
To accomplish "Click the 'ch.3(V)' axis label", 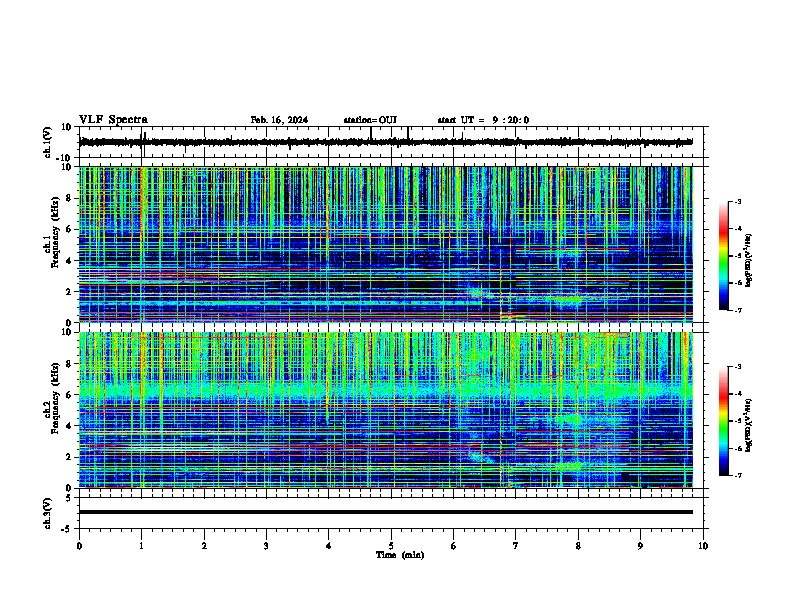I will click(48, 514).
